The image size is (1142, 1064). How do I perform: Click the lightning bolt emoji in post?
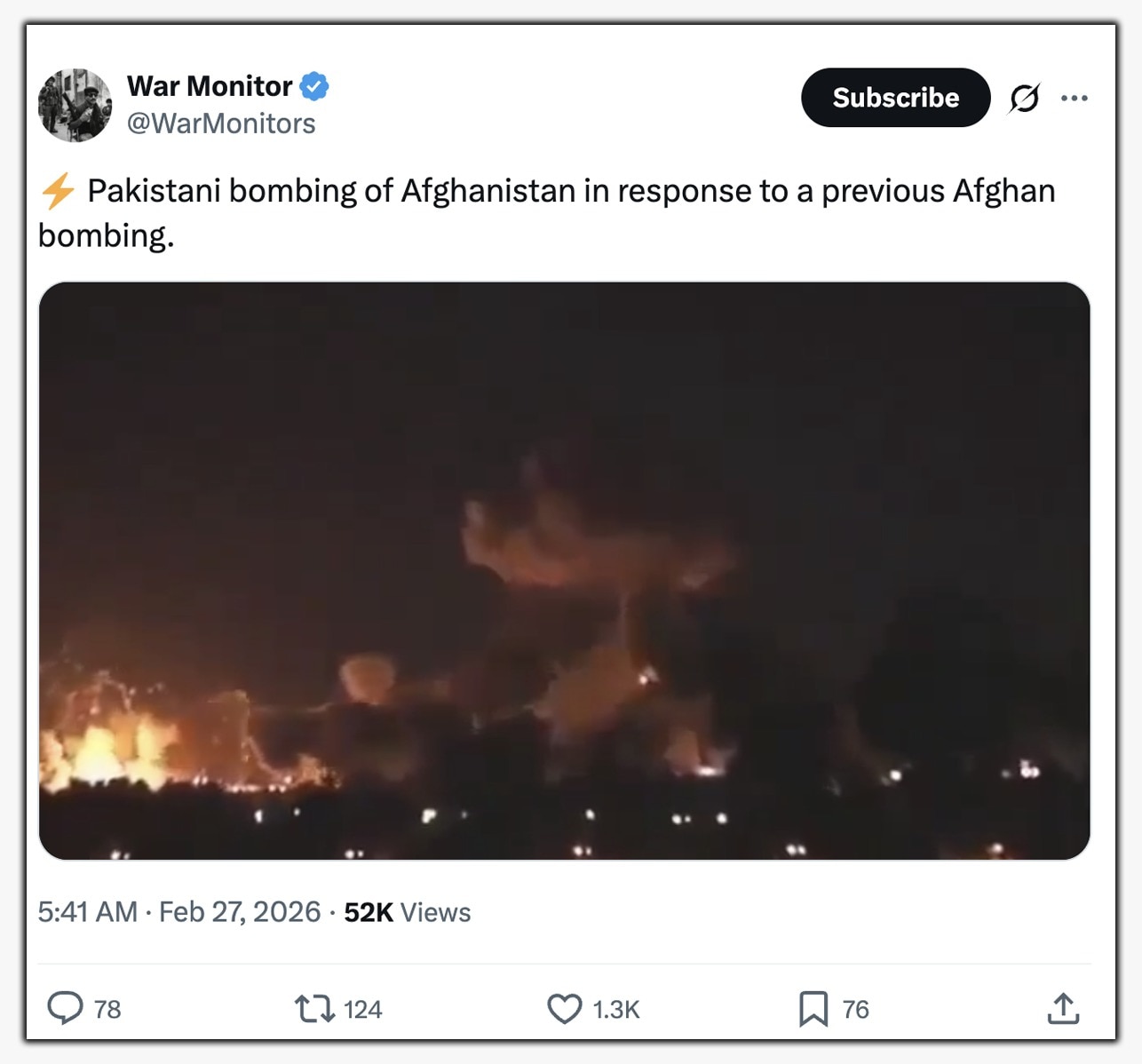(59, 191)
